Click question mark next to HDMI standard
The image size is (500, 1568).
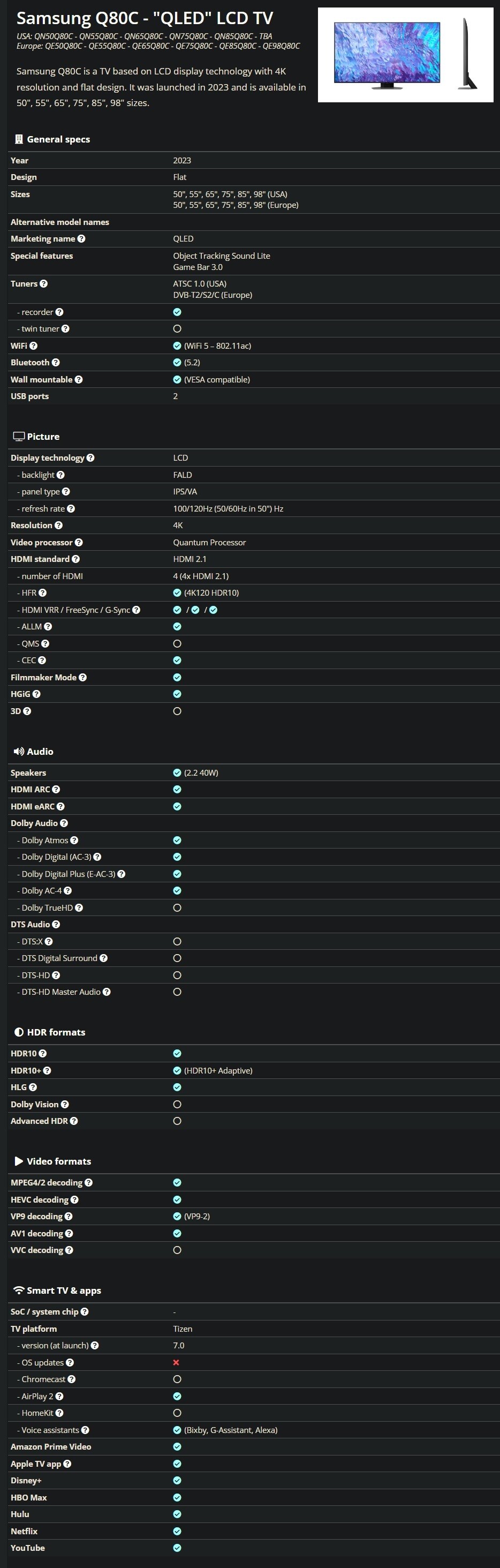click(x=76, y=559)
